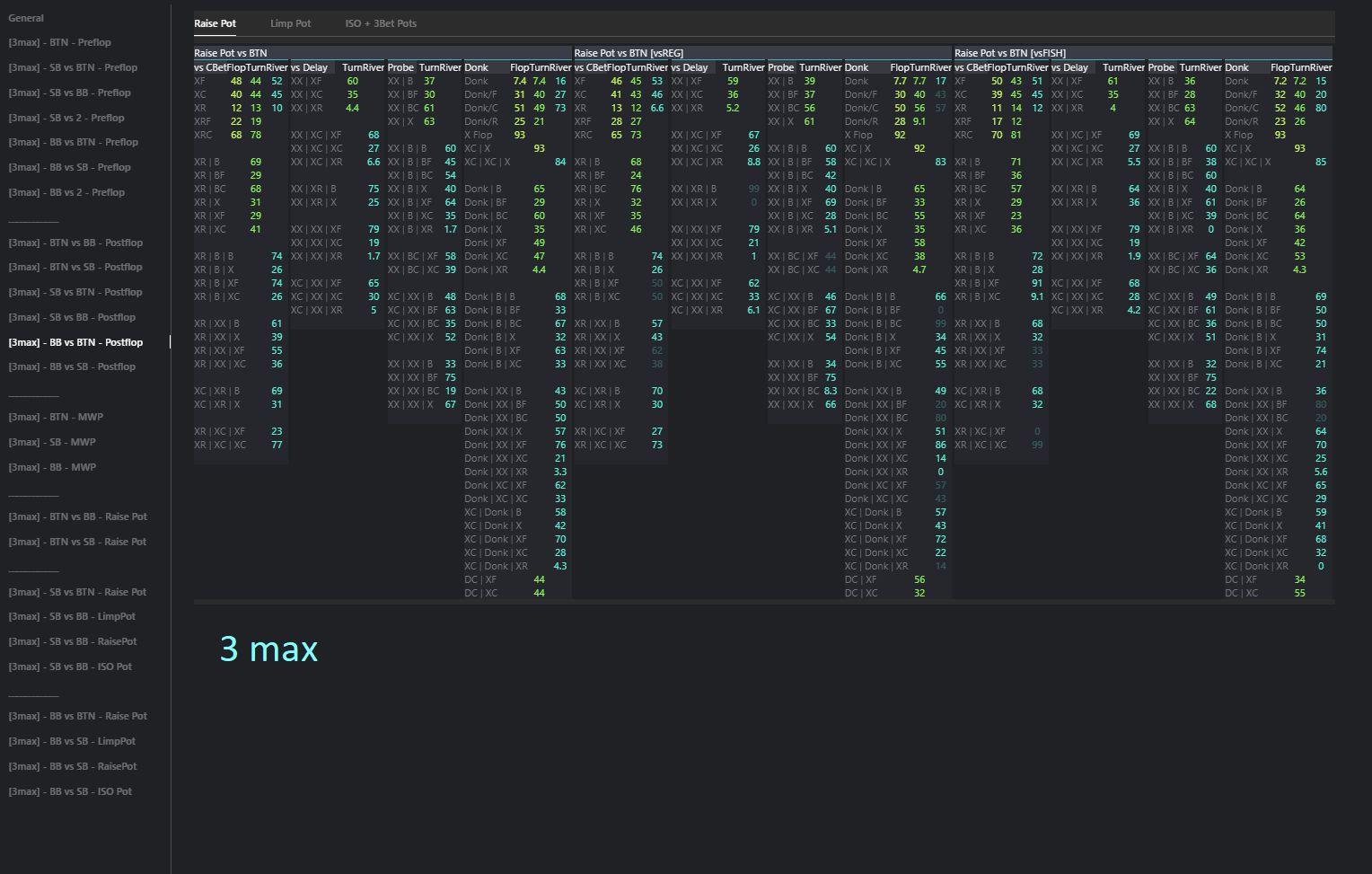Open [3max] - SB vs 2 - Preflop

pos(66,118)
